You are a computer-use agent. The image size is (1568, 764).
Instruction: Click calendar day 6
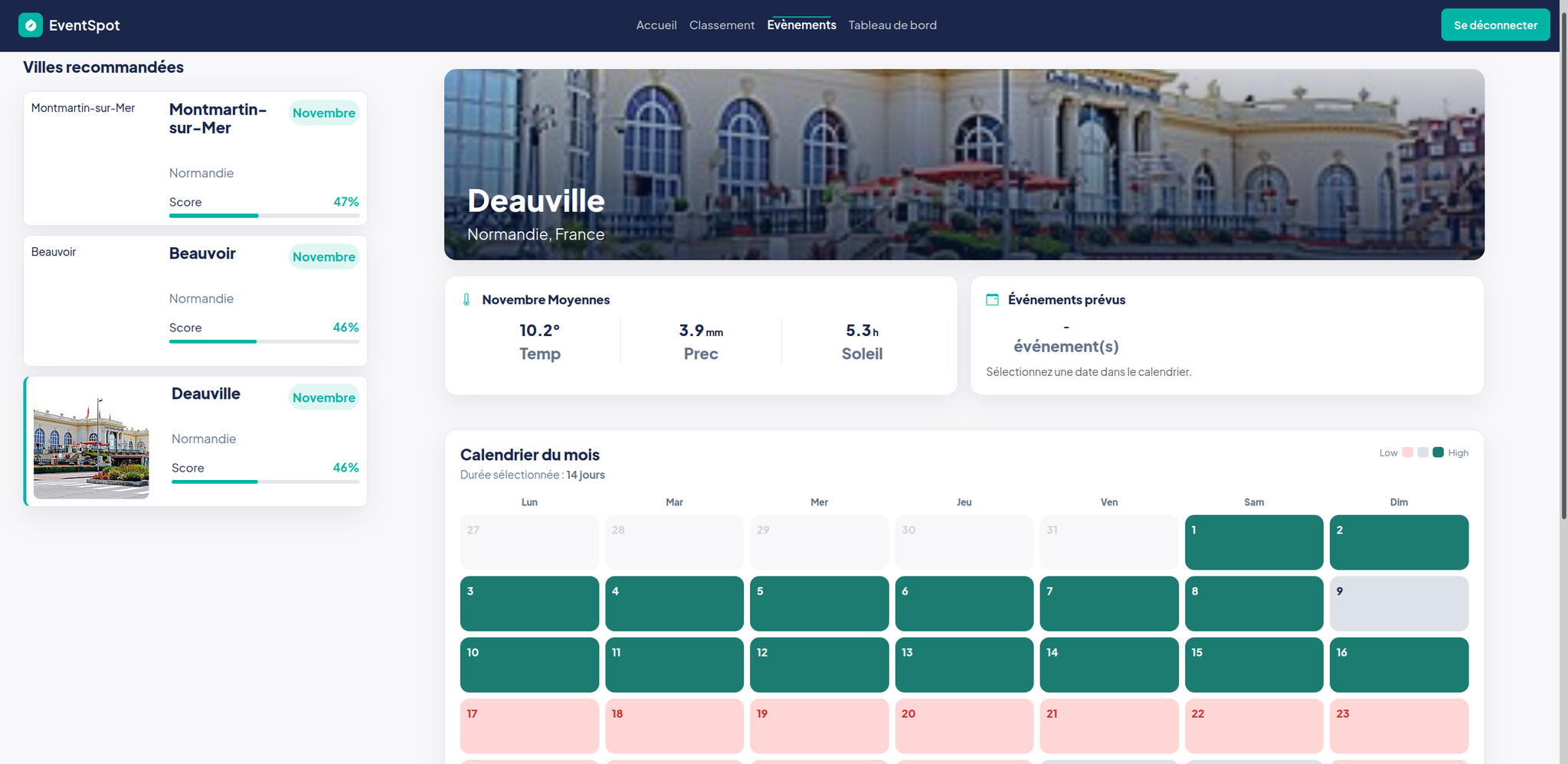964,603
